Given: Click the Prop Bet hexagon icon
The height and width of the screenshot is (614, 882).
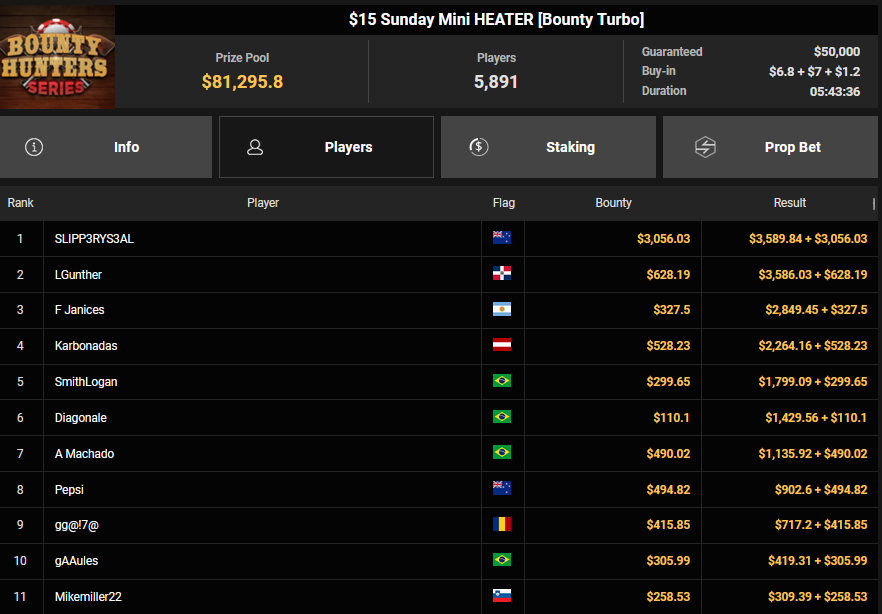Looking at the screenshot, I should click(705, 147).
